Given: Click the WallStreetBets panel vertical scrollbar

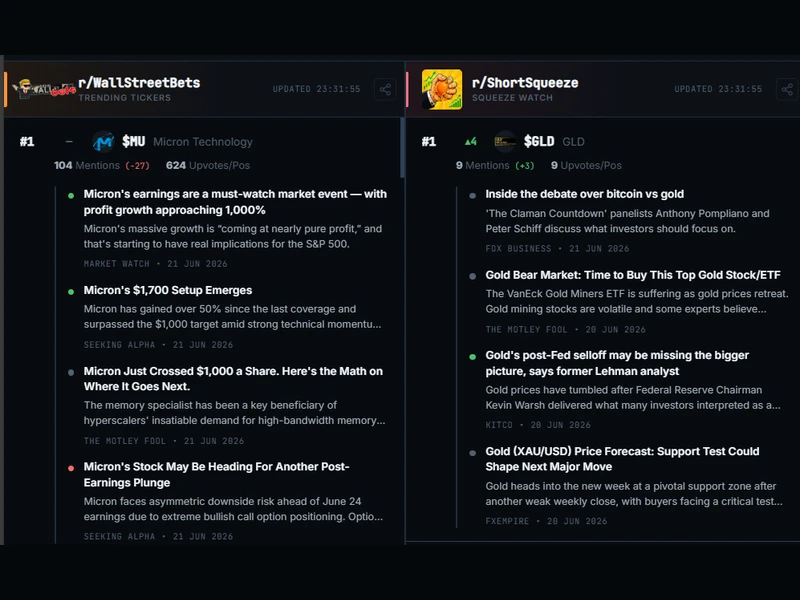Looking at the screenshot, I should [403, 147].
